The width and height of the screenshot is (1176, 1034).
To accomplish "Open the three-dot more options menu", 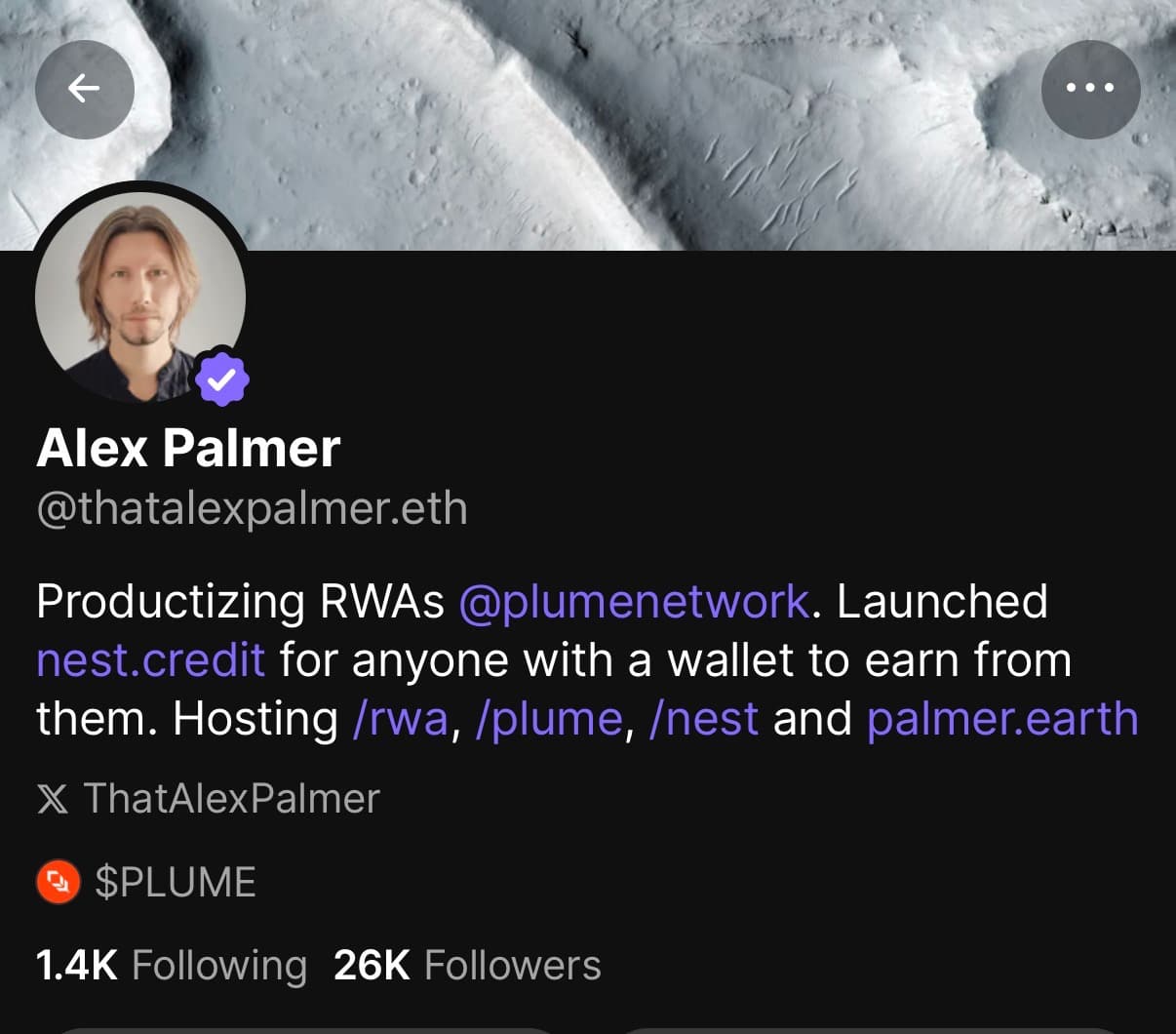I will (1090, 90).
